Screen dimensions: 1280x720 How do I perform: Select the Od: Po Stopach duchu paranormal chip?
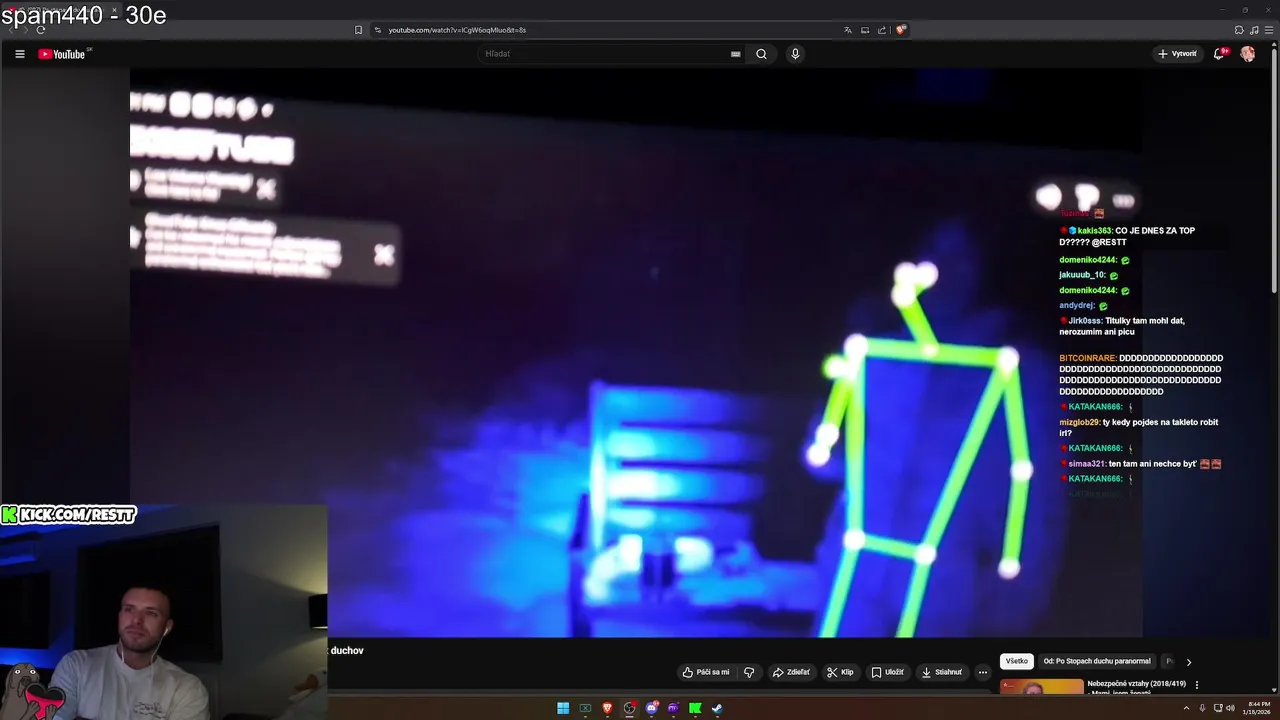[x=1097, y=661]
